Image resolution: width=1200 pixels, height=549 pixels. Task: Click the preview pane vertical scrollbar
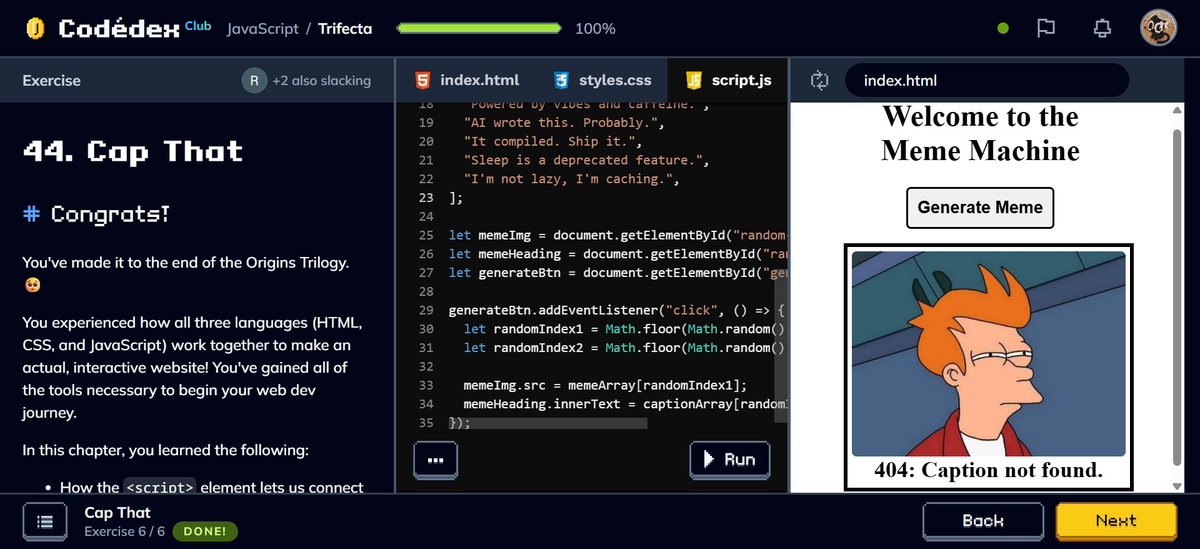[x=1176, y=295]
